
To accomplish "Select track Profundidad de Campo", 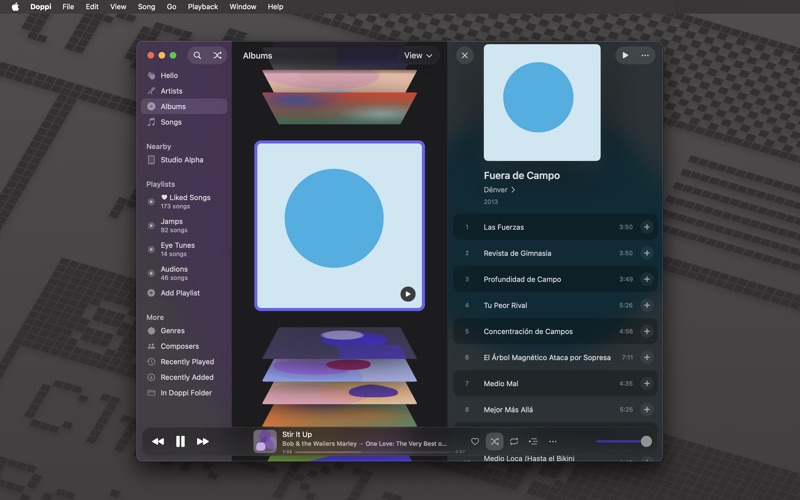I will point(555,279).
